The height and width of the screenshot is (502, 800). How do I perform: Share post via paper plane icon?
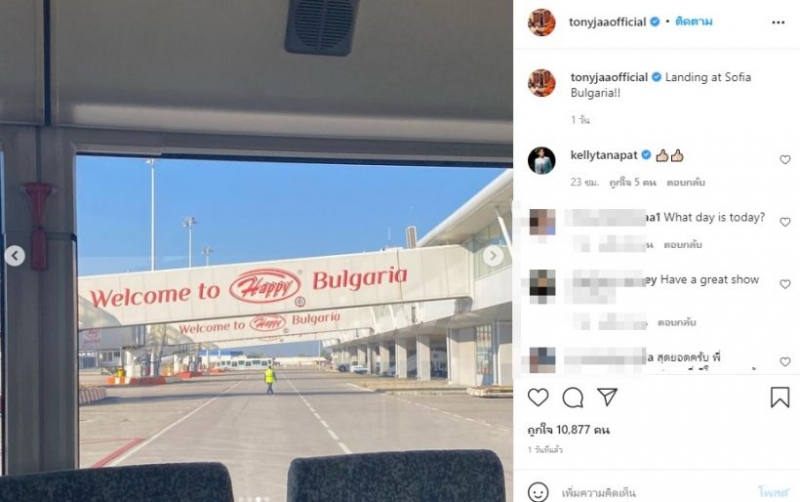pos(607,397)
